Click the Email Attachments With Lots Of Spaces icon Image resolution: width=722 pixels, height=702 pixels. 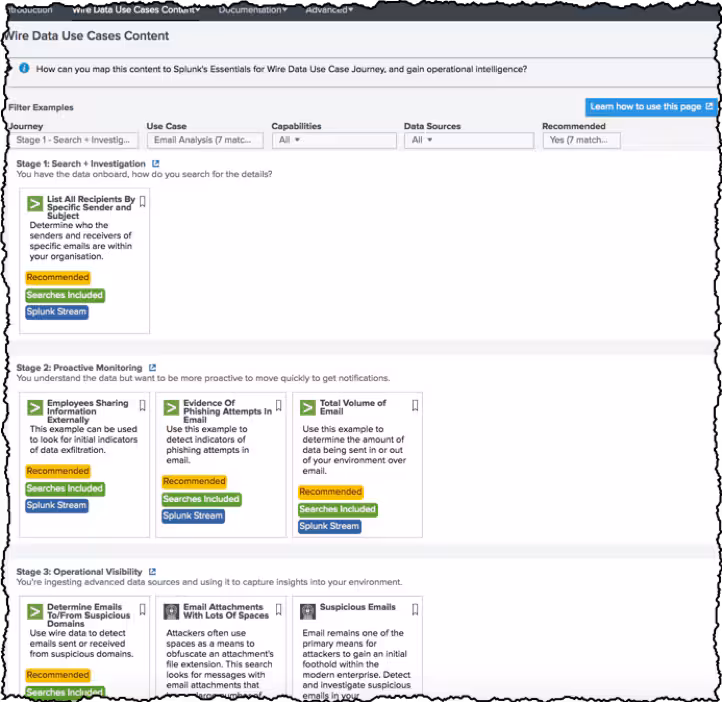tap(171, 611)
